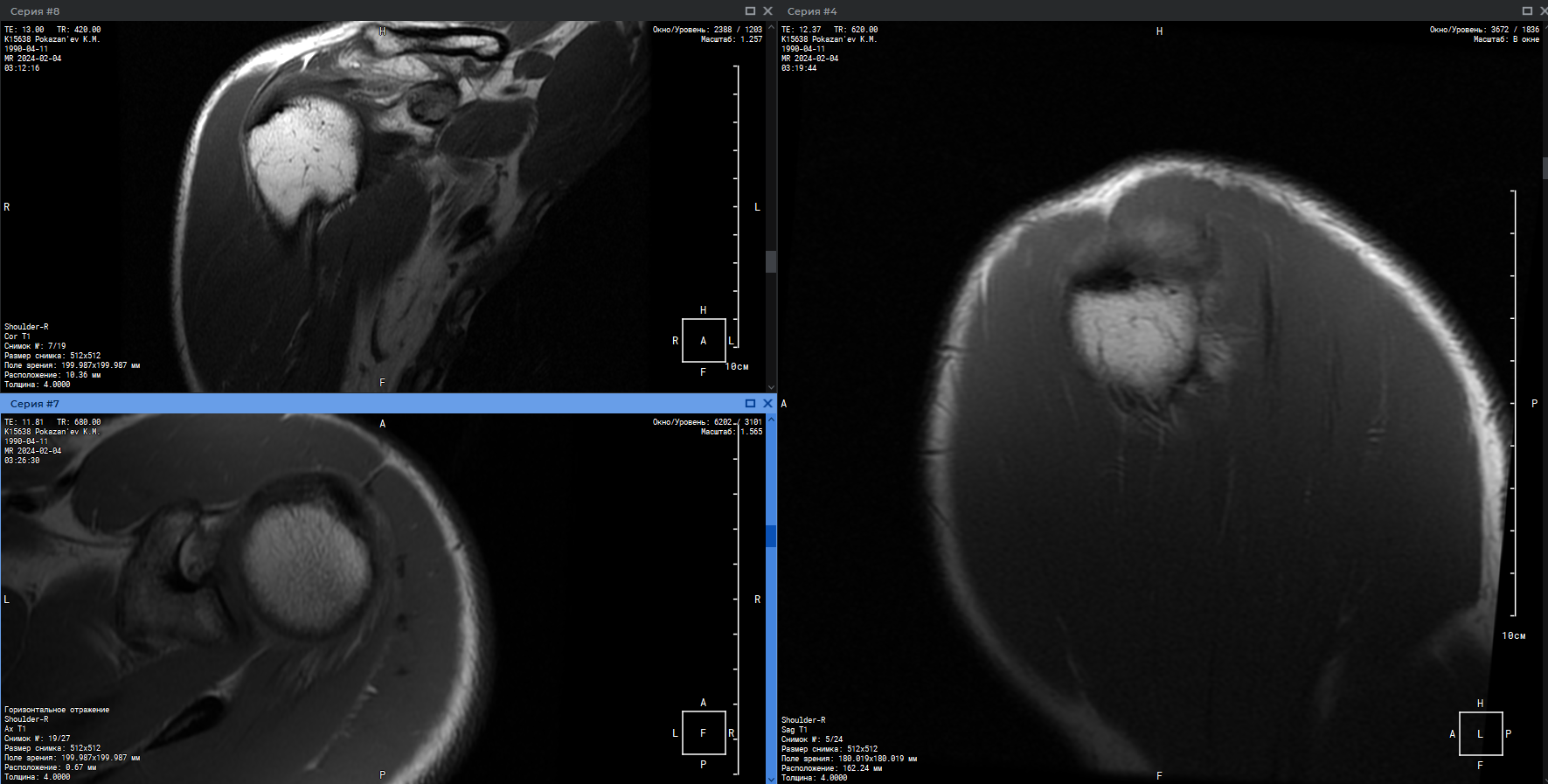1548x784 pixels.
Task: Click the '03:19:44' acquisition time text
Action: pyautogui.click(x=799, y=68)
